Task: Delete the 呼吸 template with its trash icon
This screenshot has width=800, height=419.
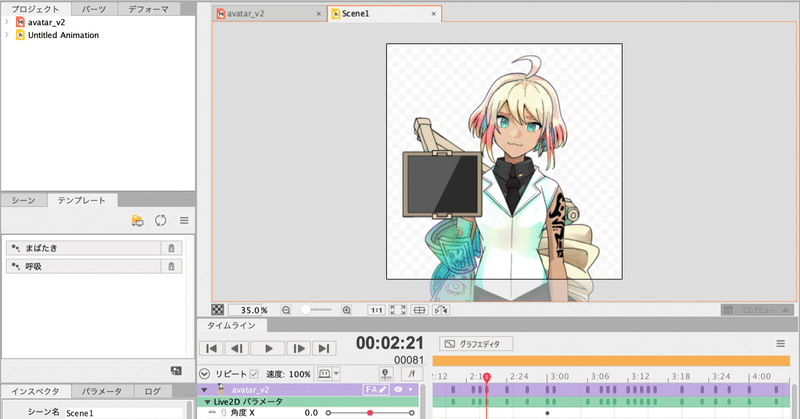Action: 171,266
